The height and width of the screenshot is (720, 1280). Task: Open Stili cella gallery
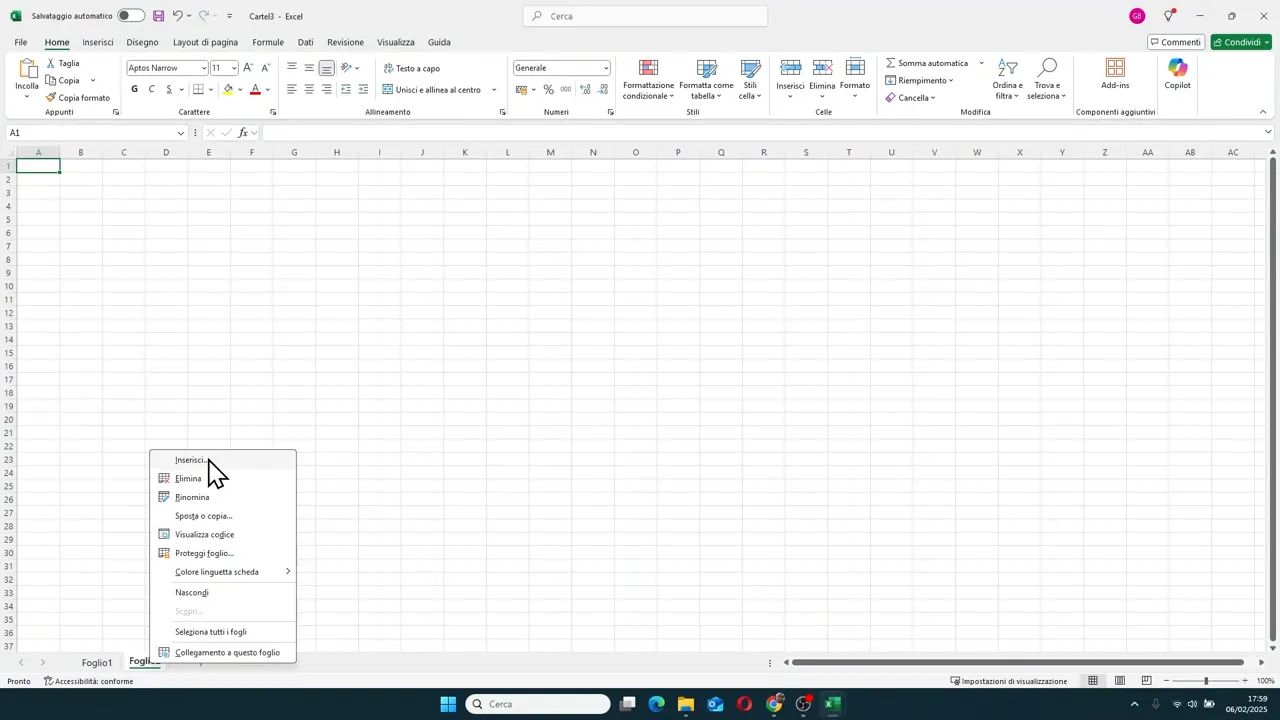pos(750,79)
